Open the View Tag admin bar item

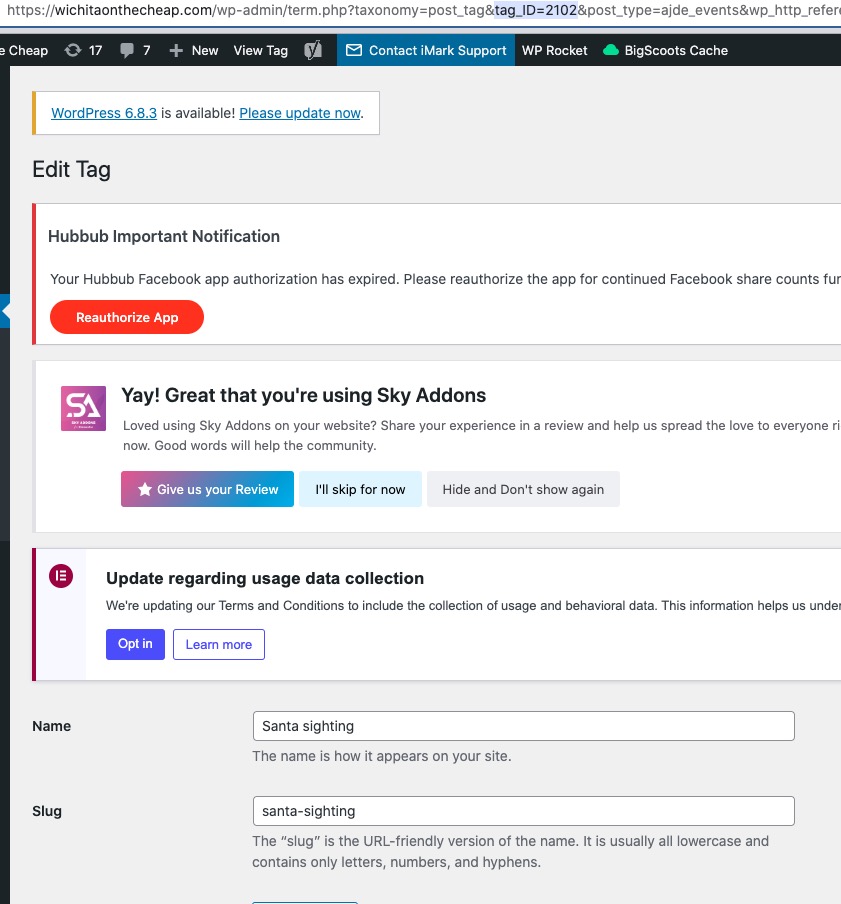tap(260, 50)
